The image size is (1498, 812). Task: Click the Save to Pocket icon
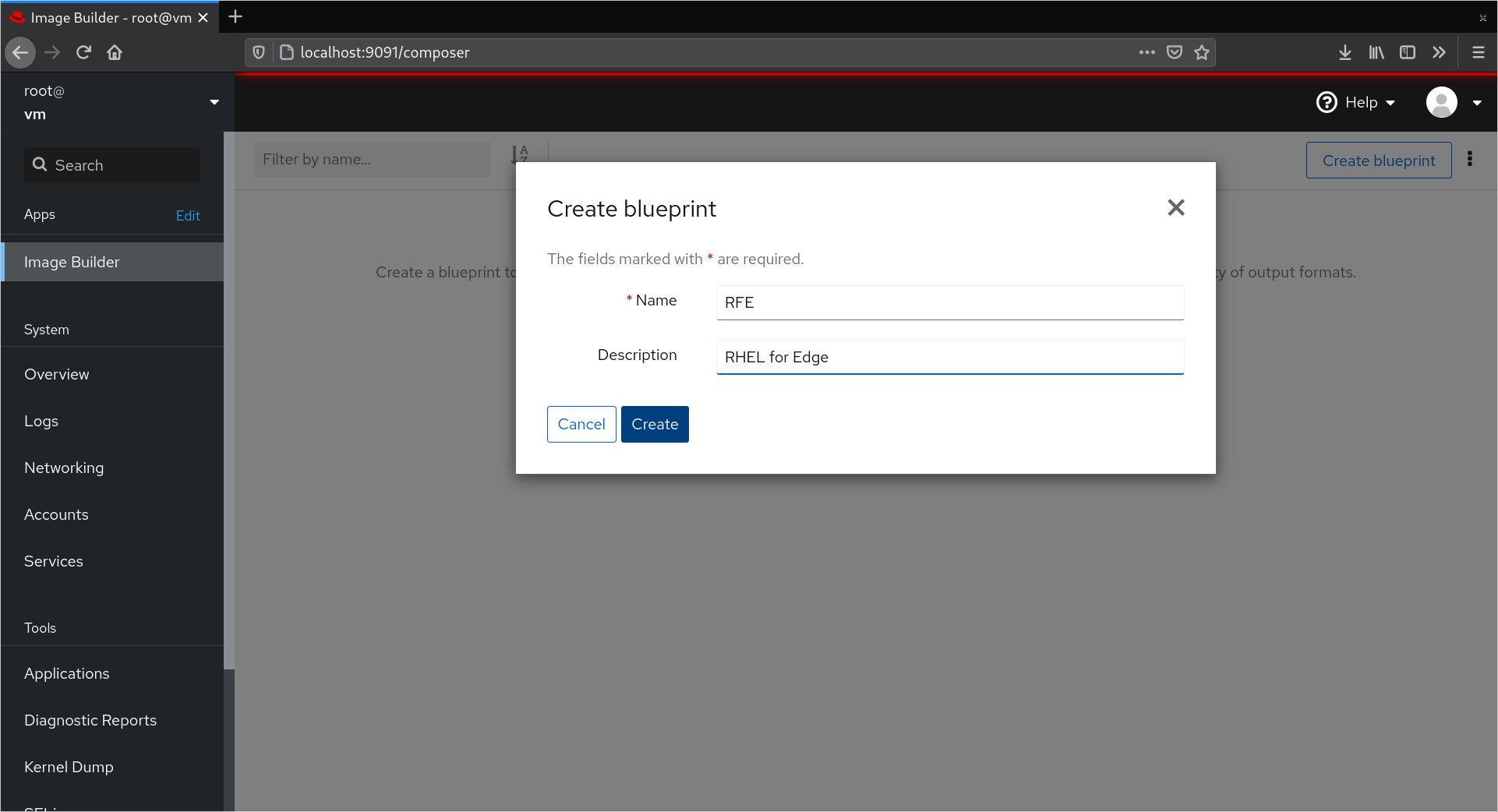(x=1175, y=52)
